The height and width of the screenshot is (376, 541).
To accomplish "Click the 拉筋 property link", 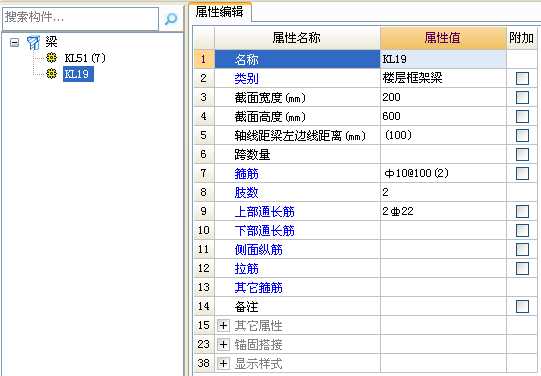I will coord(246,268).
